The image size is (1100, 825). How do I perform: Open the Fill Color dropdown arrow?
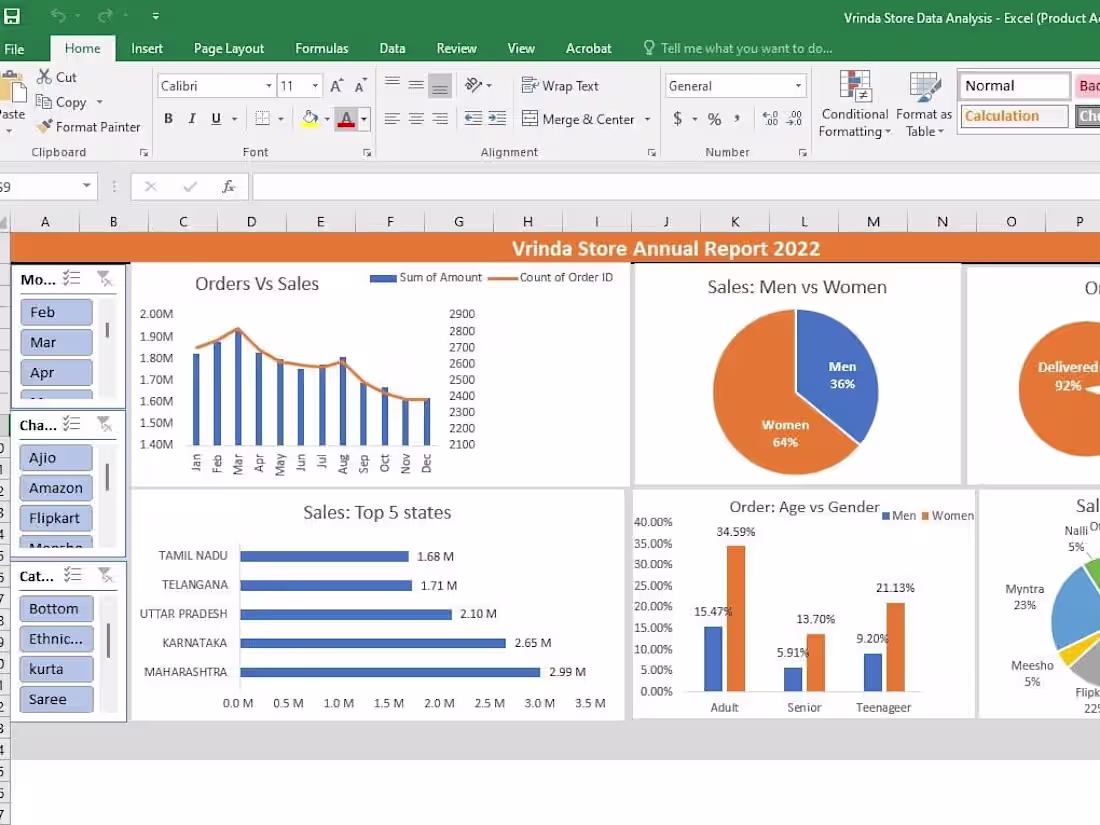(325, 118)
